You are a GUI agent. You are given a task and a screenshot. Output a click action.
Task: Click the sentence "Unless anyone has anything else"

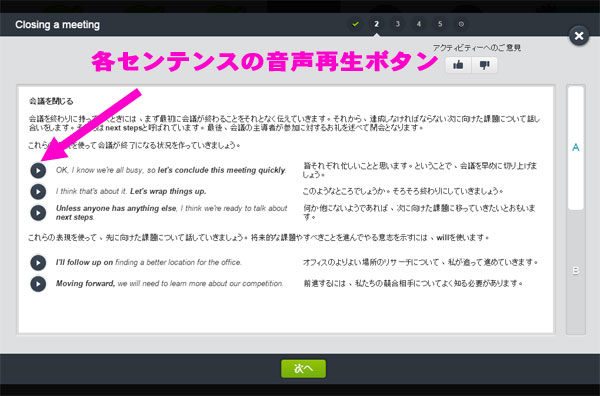[x=171, y=213]
